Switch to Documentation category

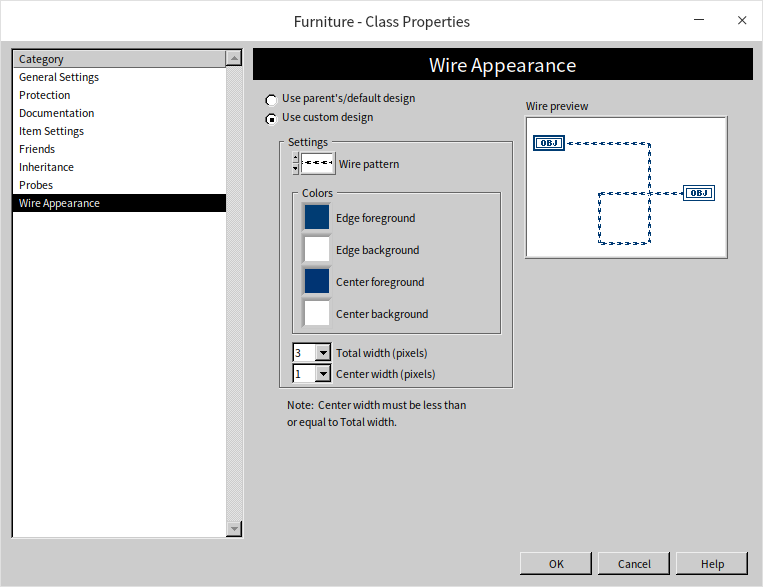click(57, 113)
